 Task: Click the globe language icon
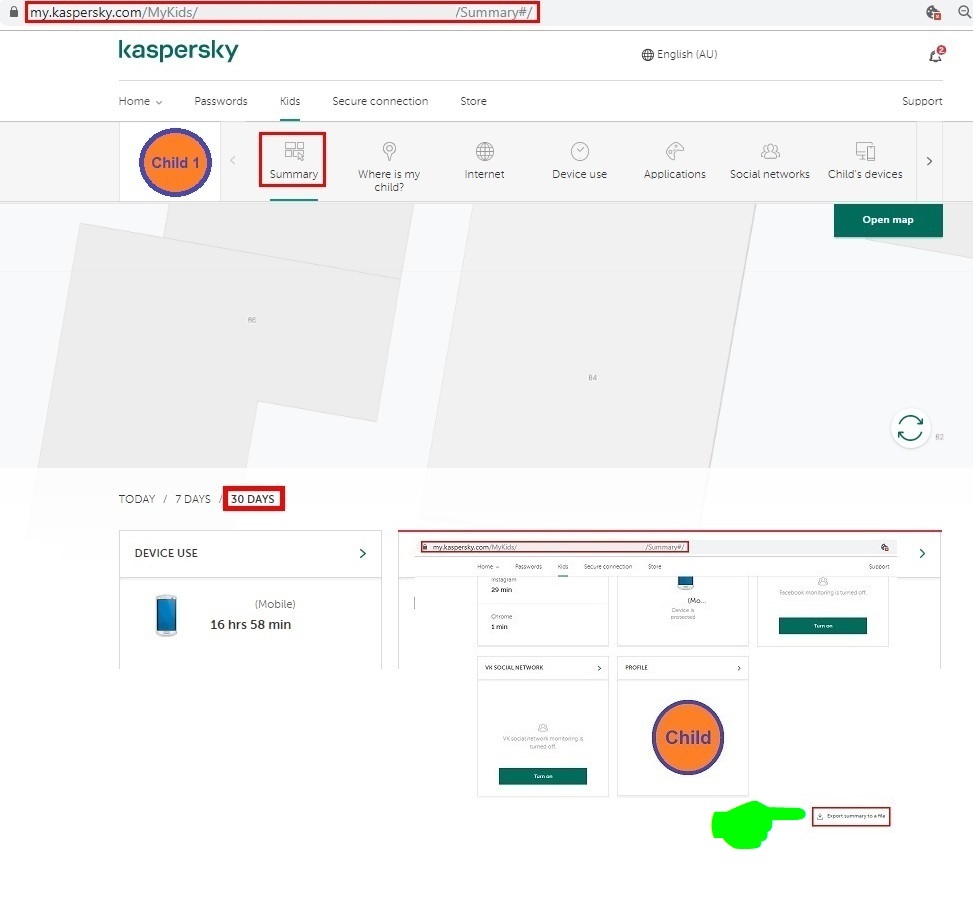647,55
